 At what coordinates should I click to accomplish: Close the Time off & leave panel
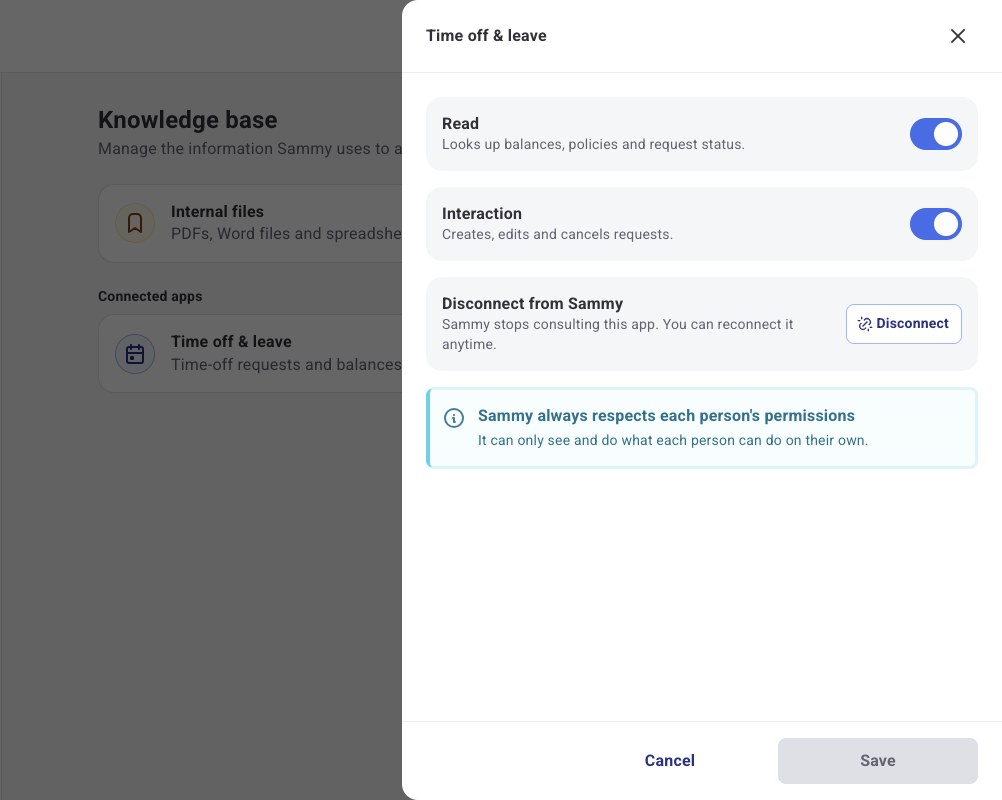[957, 36]
